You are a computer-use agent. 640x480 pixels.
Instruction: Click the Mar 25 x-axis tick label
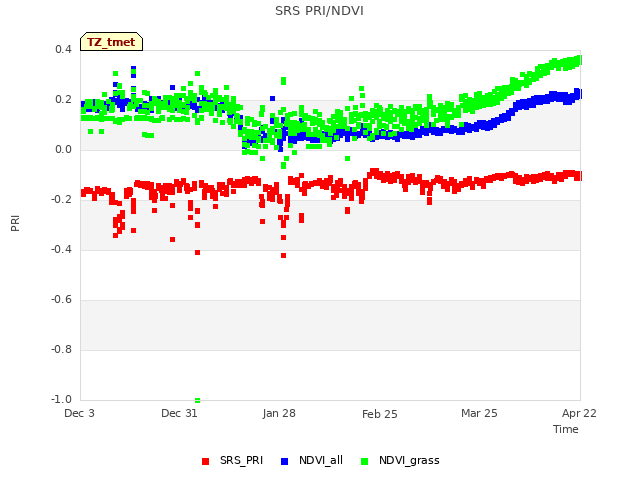pos(479,413)
